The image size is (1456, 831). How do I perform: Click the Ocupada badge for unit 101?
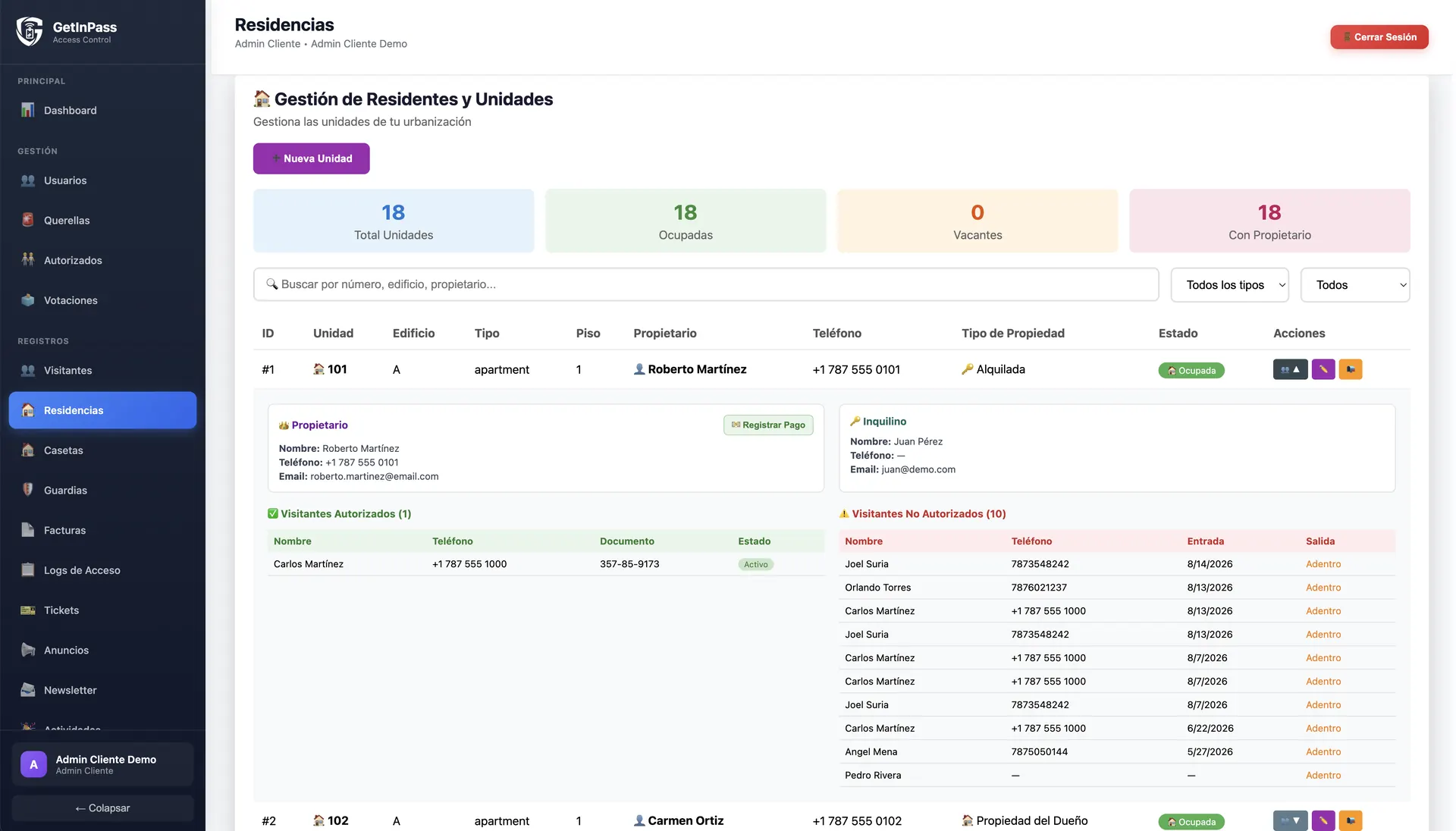(1191, 371)
